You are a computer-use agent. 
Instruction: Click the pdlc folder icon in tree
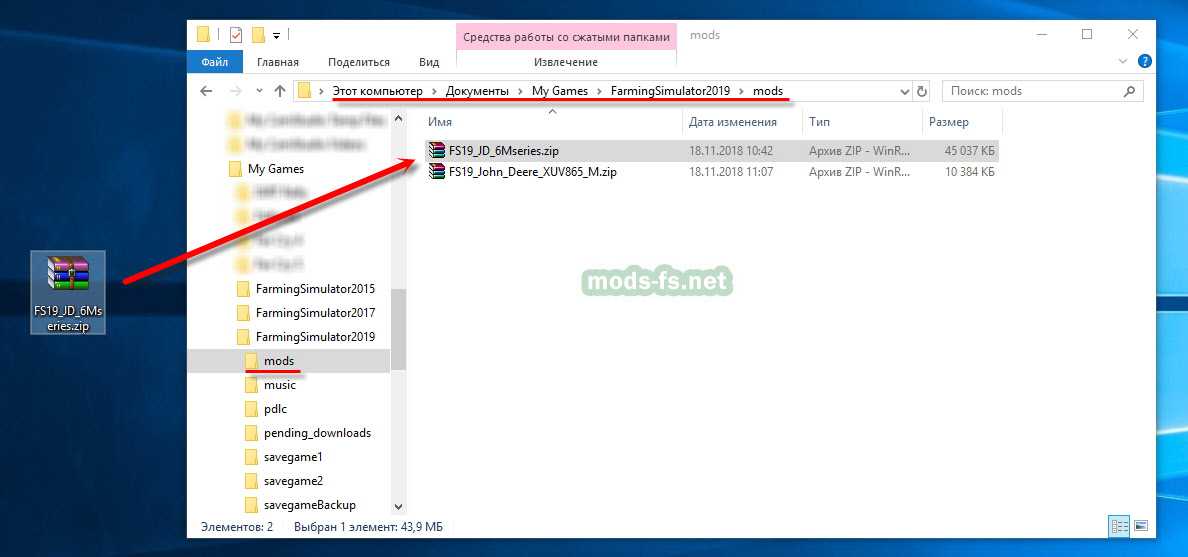(252, 409)
